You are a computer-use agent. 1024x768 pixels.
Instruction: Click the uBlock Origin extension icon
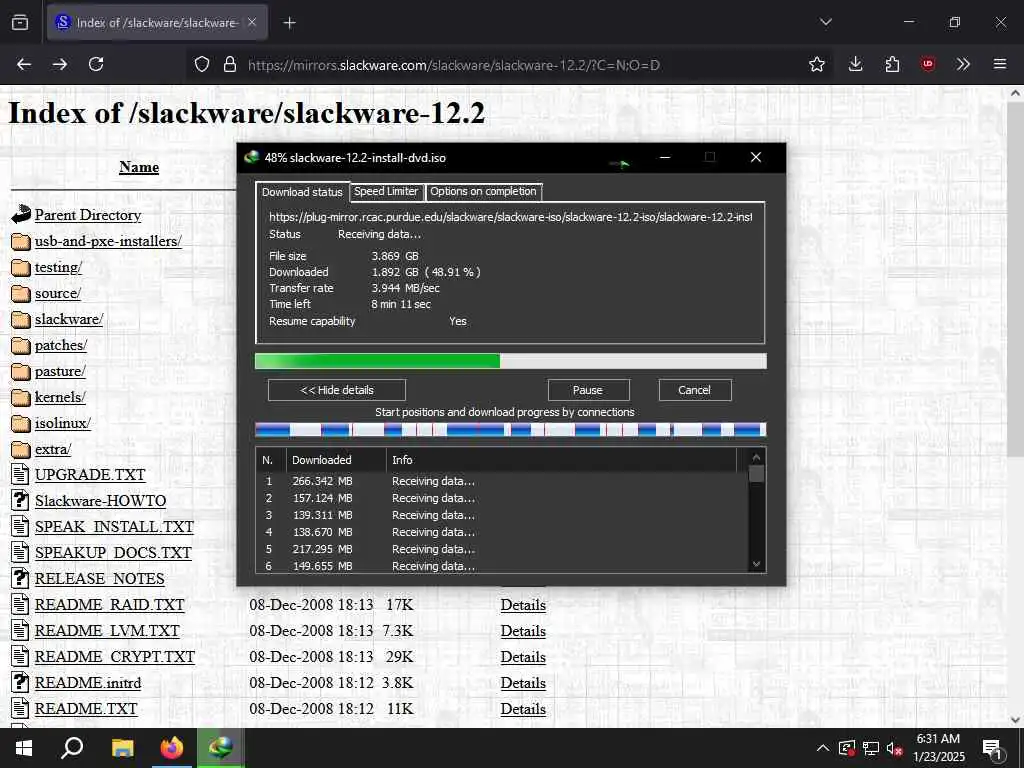[927, 64]
